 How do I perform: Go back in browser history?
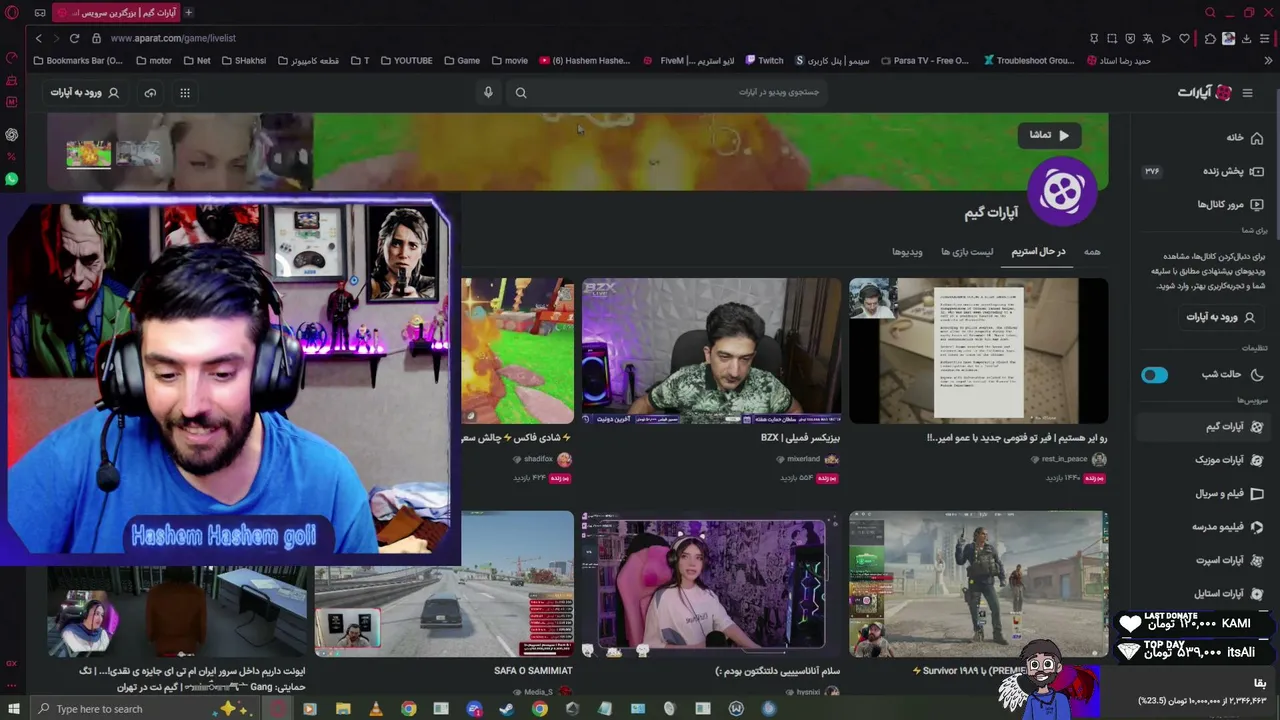[x=38, y=38]
